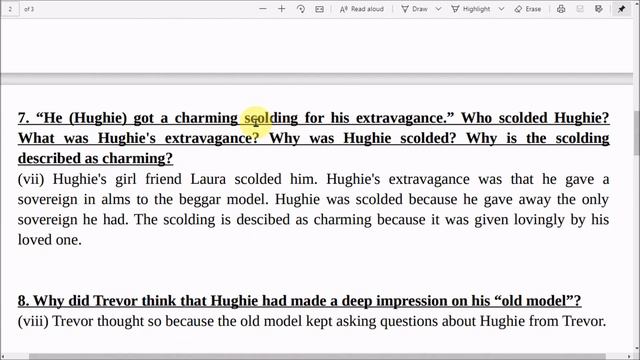Click the word "beggar" in the answer

pos(200,200)
